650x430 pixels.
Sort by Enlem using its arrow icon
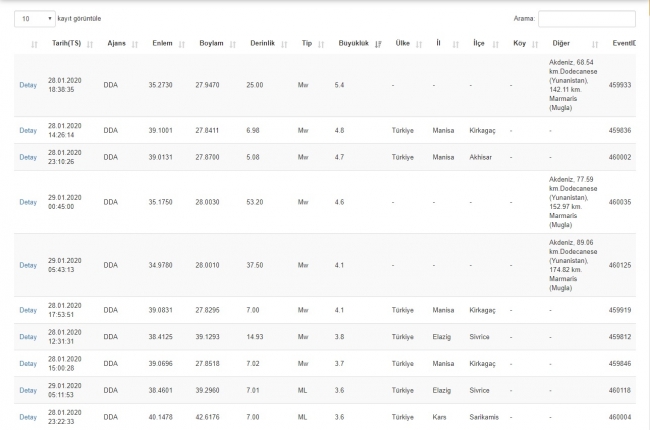(182, 44)
